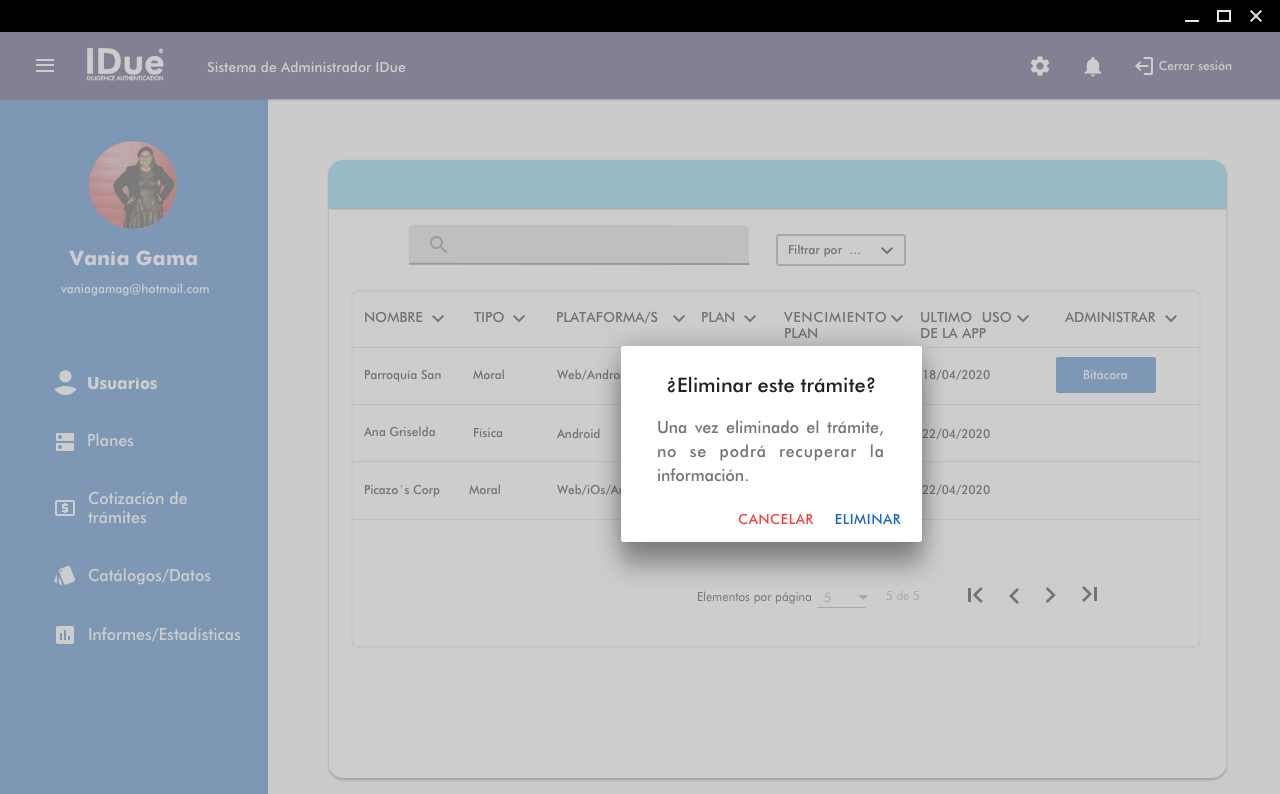Screen dimensions: 1280x794
Task: Go to the first page of results
Action: pos(975,595)
